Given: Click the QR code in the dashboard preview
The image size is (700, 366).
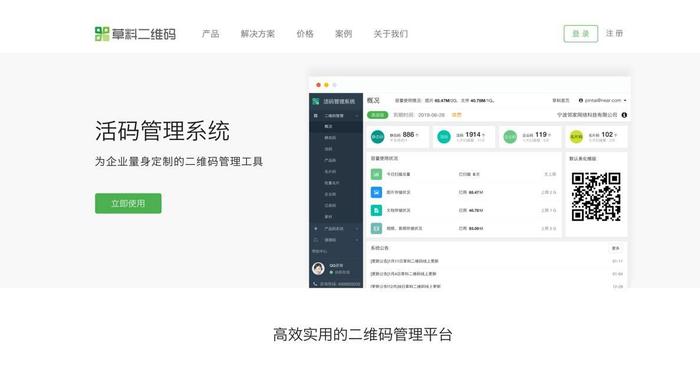Looking at the screenshot, I should pyautogui.click(x=596, y=197).
